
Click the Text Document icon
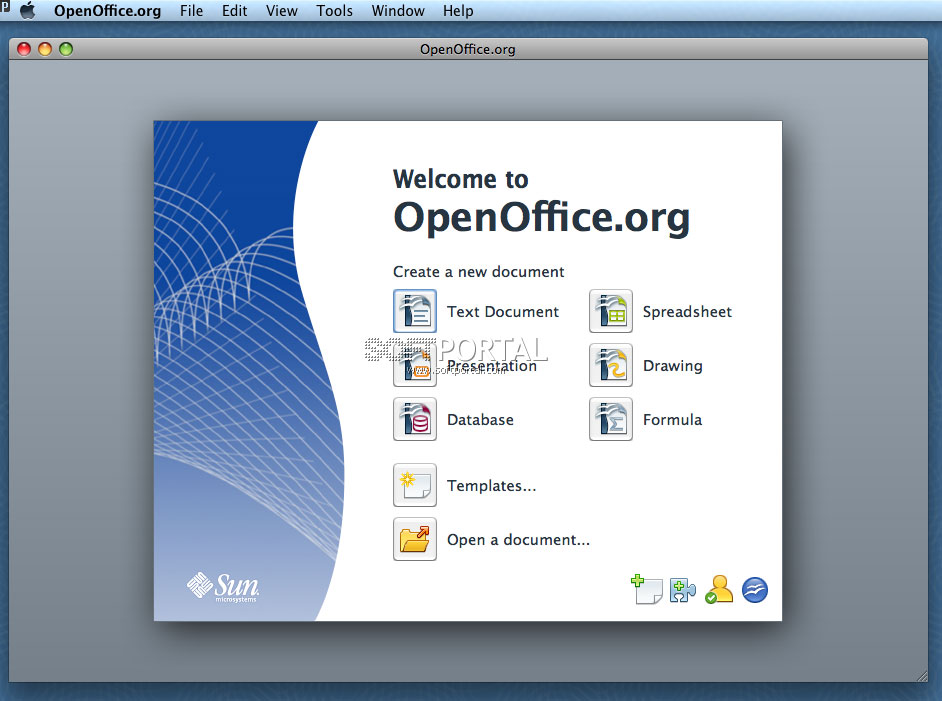coord(415,311)
